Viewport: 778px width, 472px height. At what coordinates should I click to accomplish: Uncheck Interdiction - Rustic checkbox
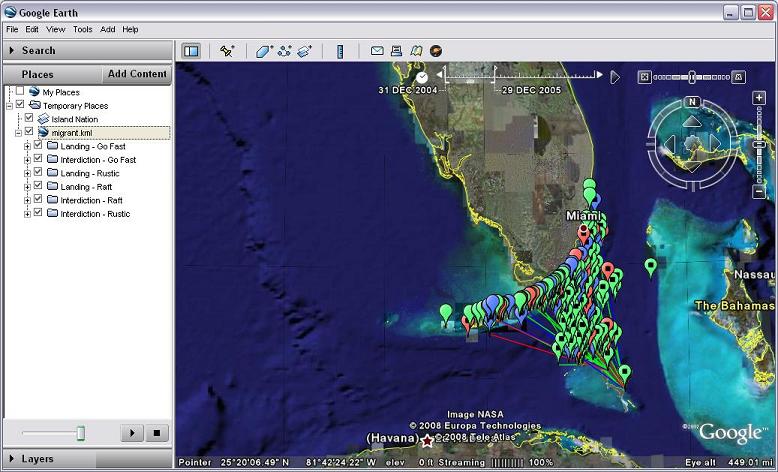[x=38, y=212]
